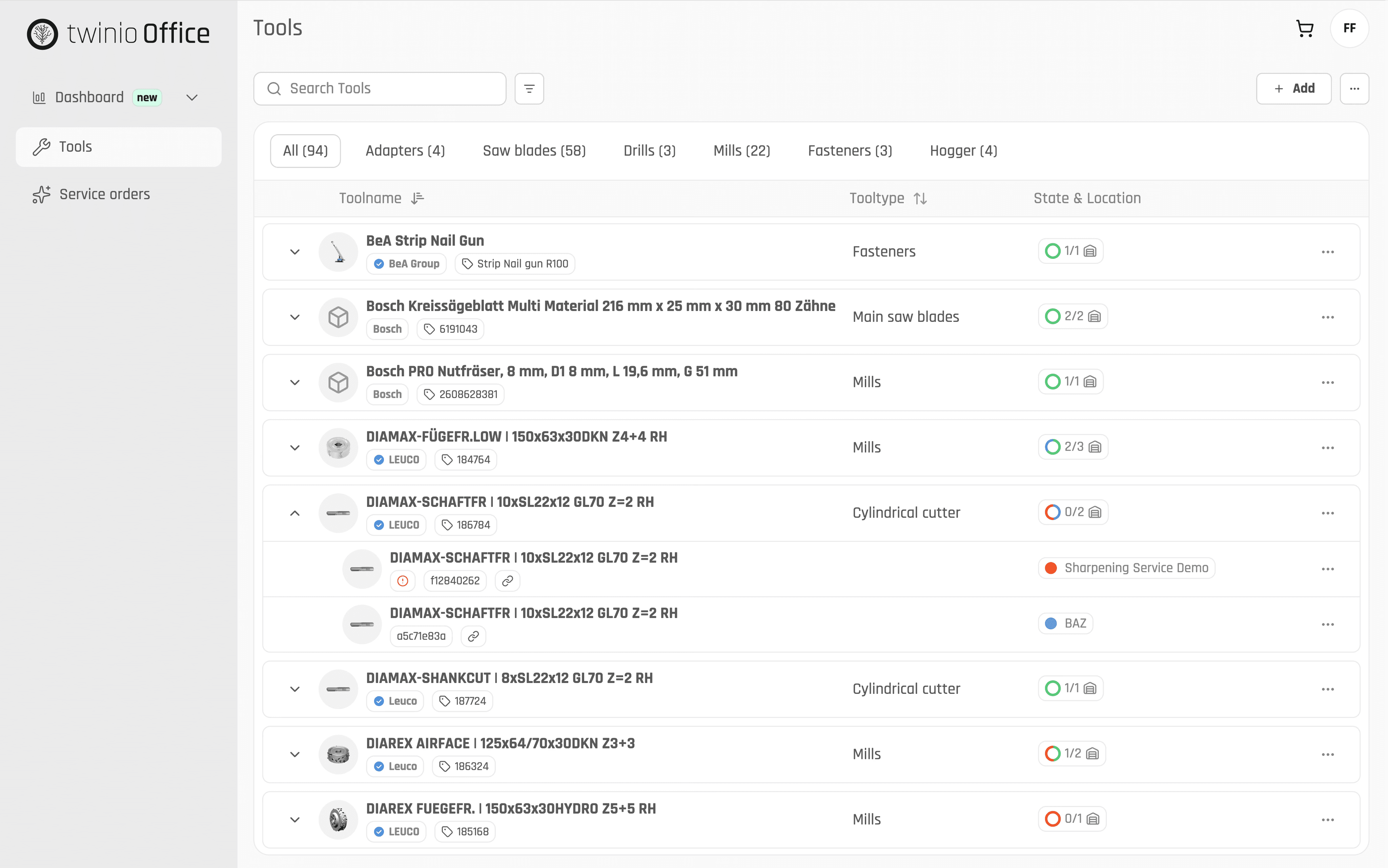This screenshot has height=868, width=1388.
Task: Sort by Toolname sort icon
Action: (x=418, y=198)
